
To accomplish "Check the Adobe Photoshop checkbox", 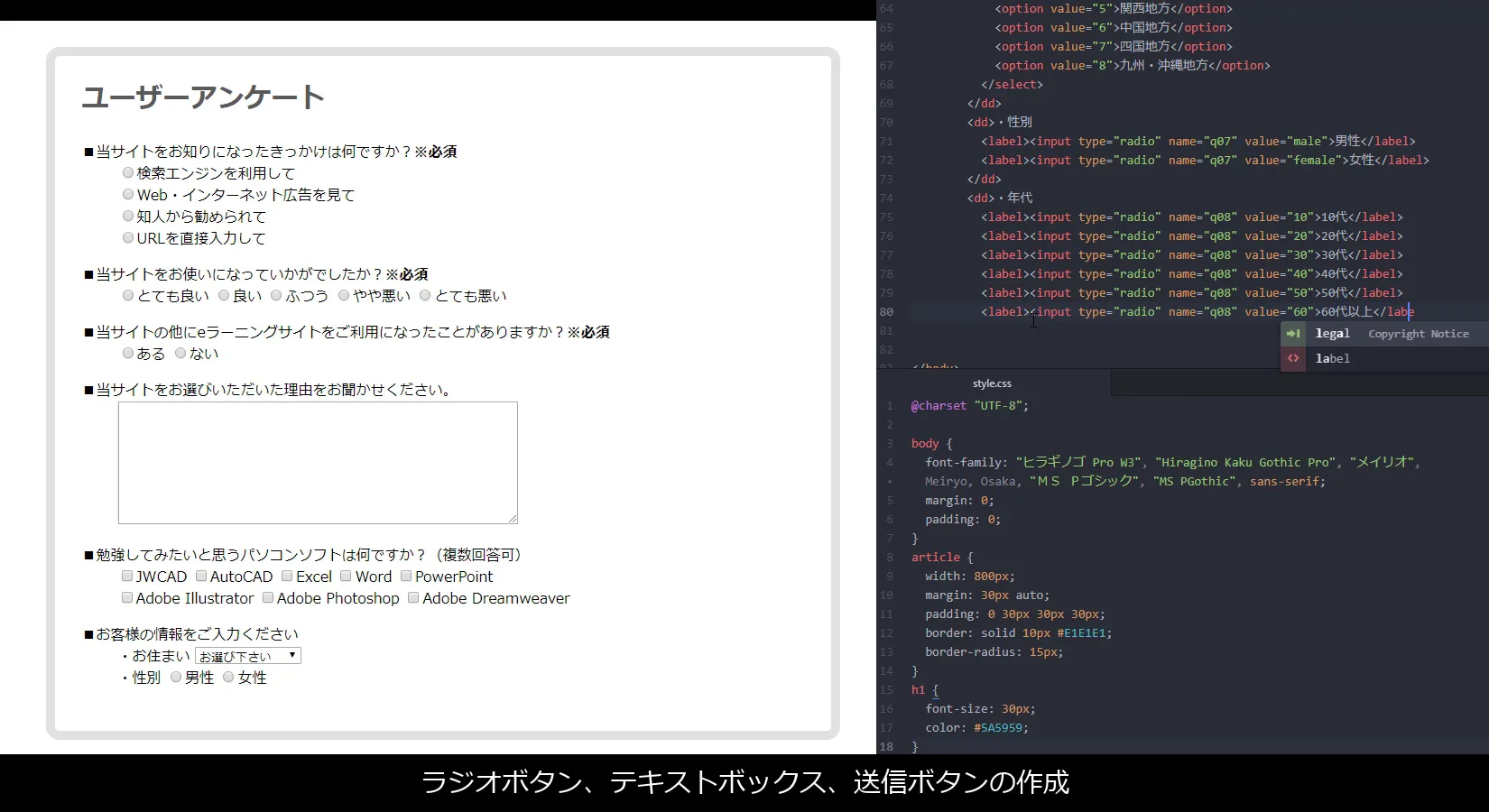I will pos(268,597).
